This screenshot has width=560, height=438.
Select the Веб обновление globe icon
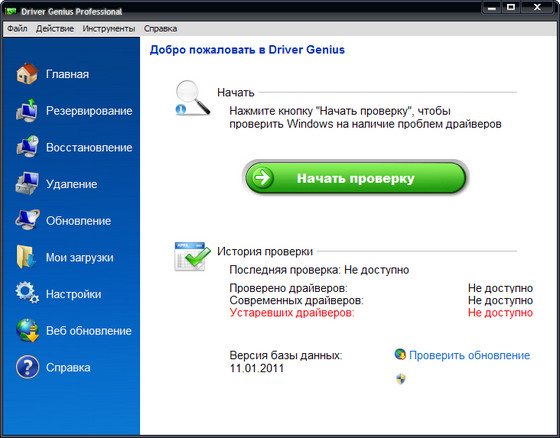click(28, 330)
